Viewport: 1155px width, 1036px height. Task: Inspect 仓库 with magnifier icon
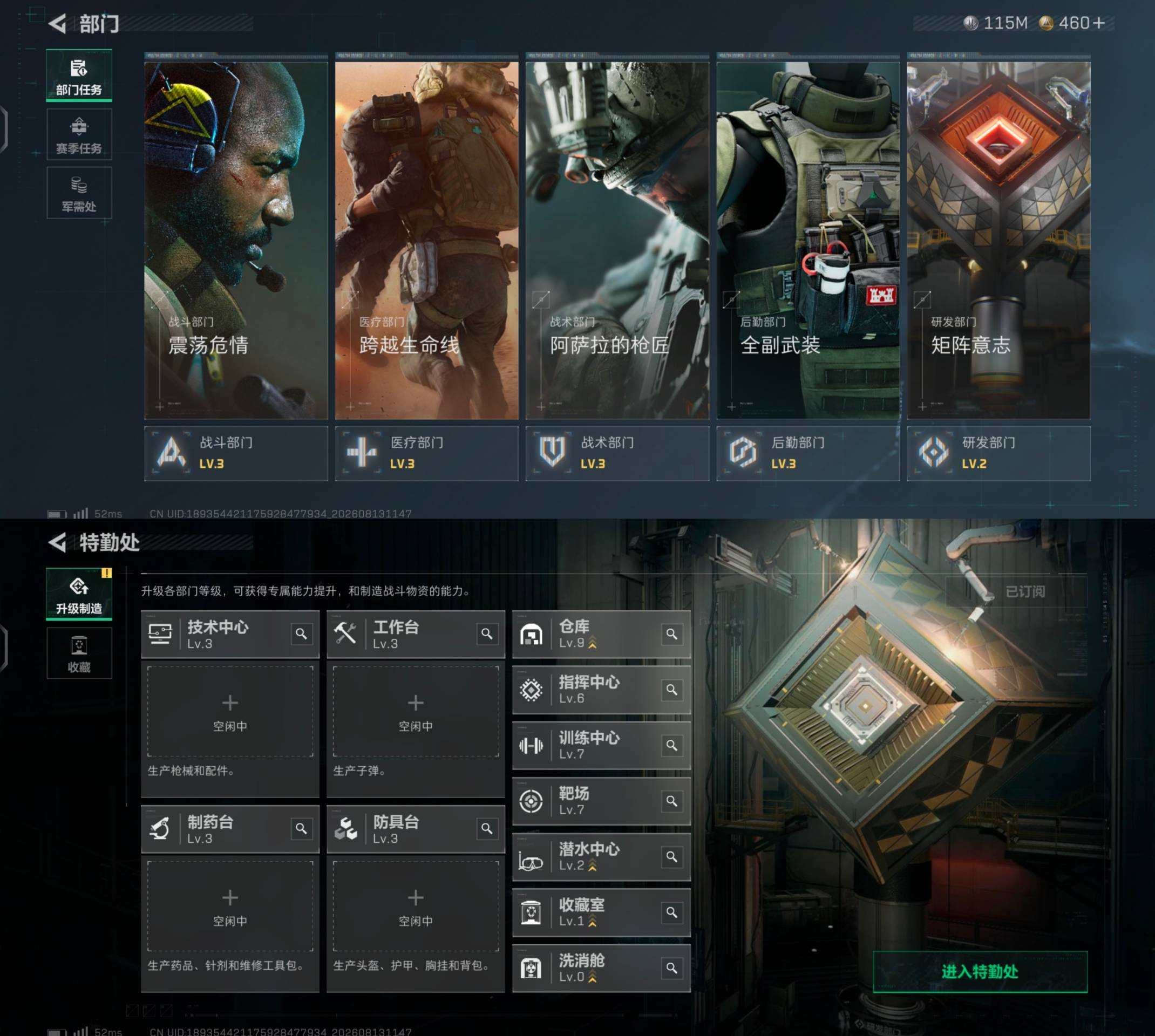672,633
